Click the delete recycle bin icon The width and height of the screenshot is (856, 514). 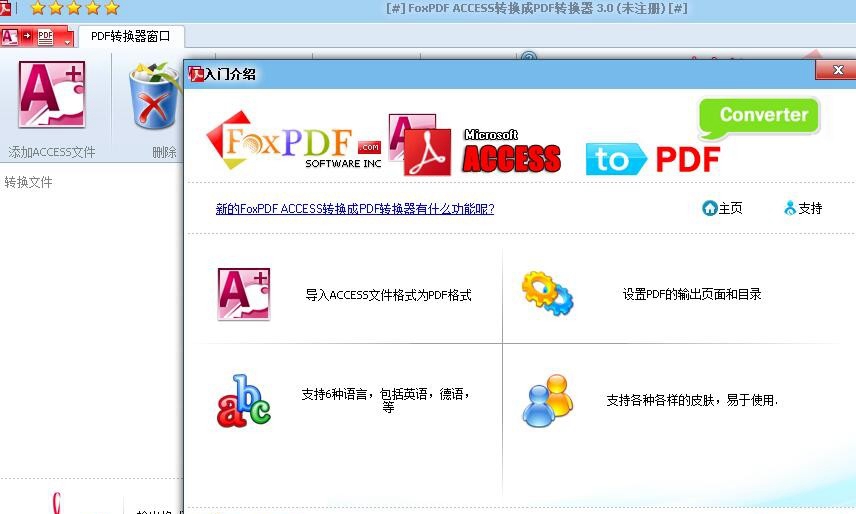(x=155, y=96)
